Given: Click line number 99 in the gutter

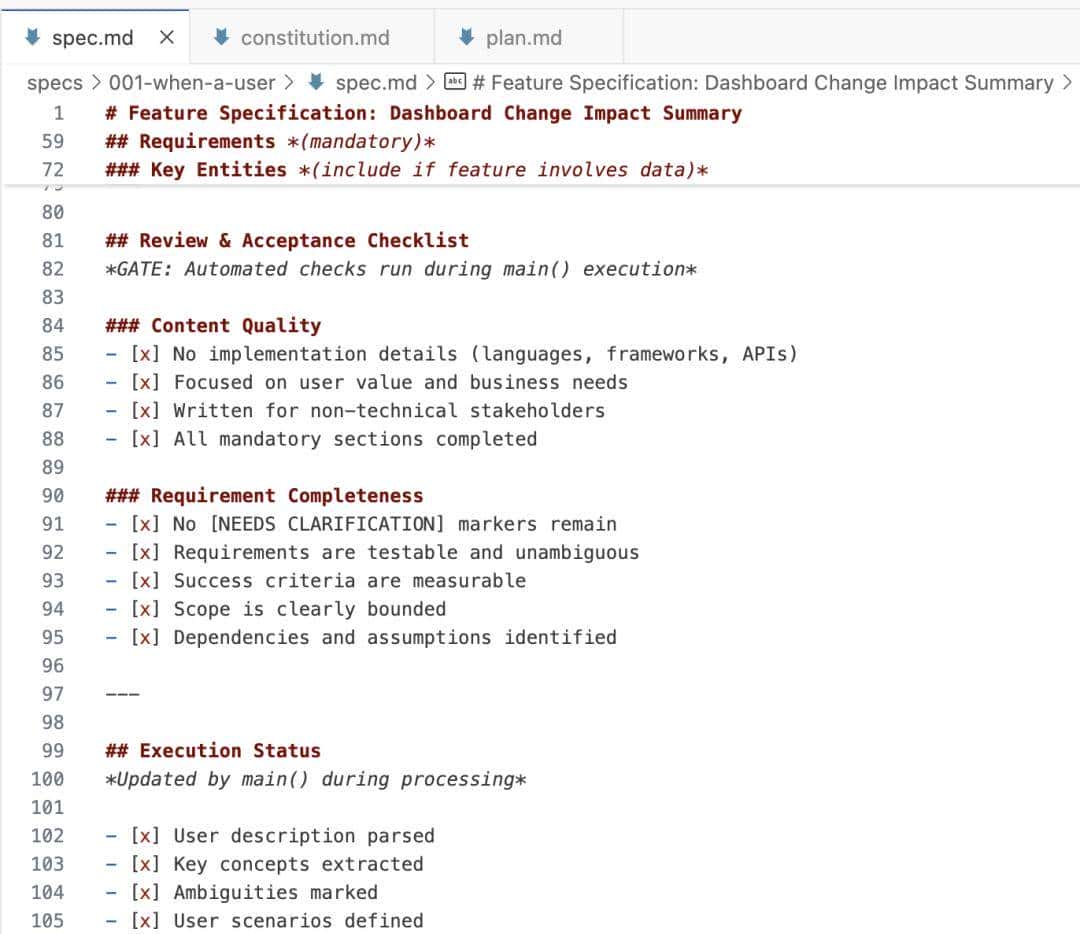Looking at the screenshot, I should (x=52, y=751).
